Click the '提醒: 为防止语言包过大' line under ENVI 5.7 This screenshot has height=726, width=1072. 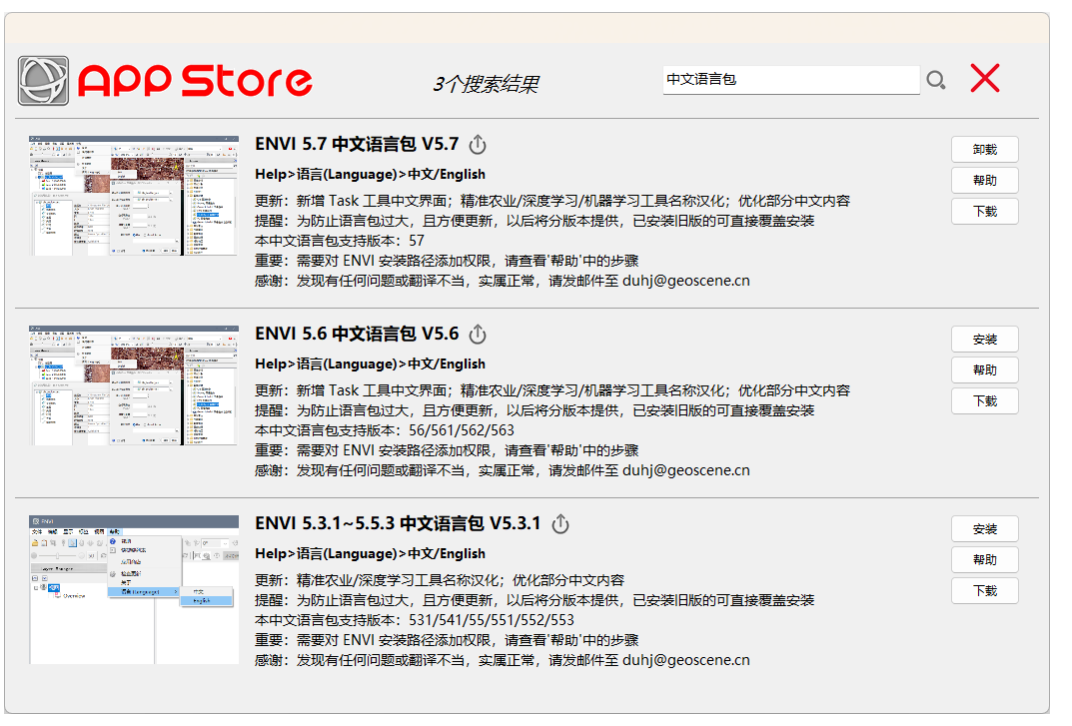click(x=535, y=221)
